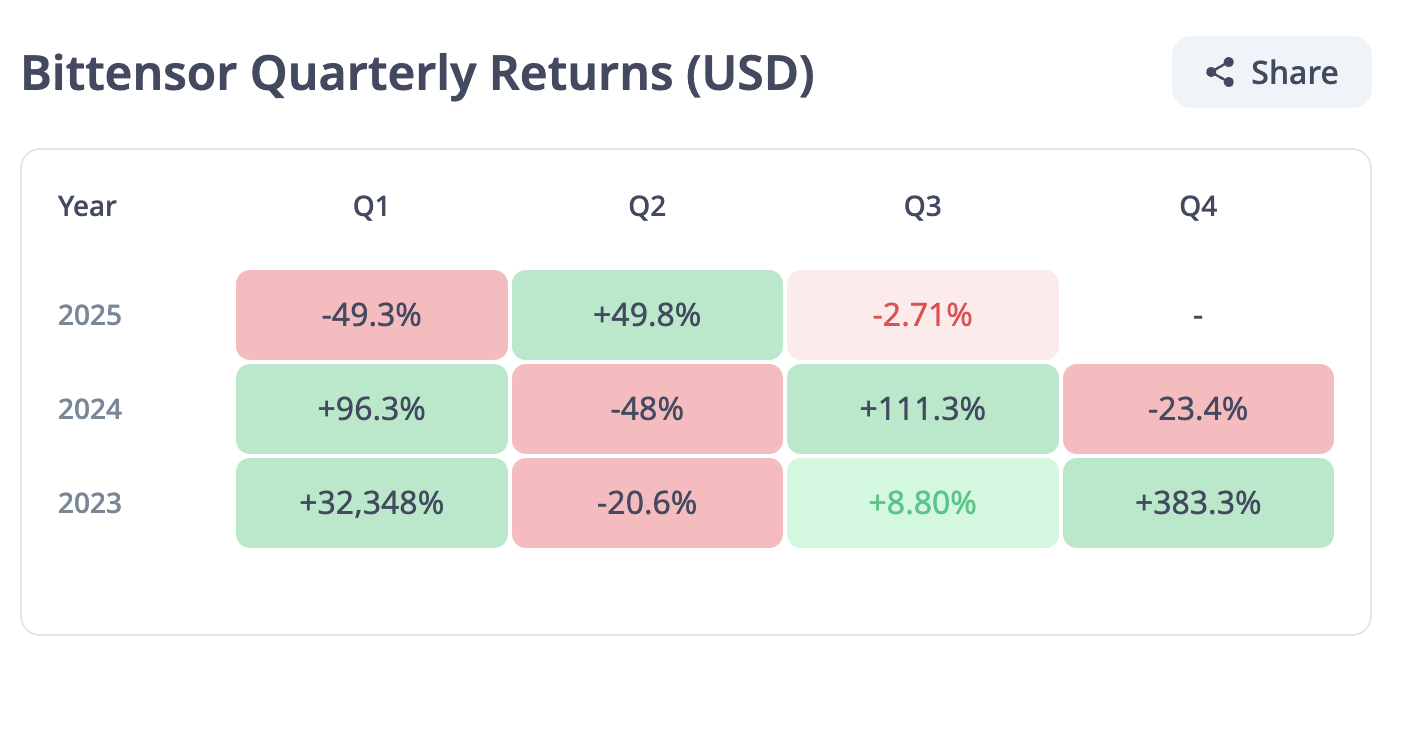This screenshot has width=1424, height=736.
Task: Select the 2023 Q1 +32,348% cell
Action: pyautogui.click(x=372, y=503)
